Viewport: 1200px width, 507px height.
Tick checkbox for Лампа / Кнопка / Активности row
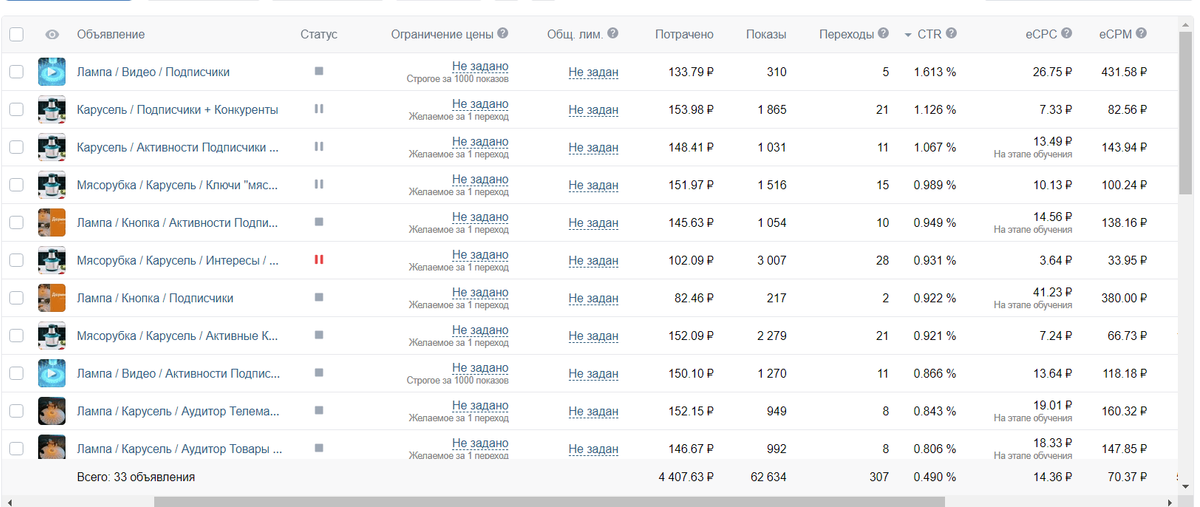16,222
